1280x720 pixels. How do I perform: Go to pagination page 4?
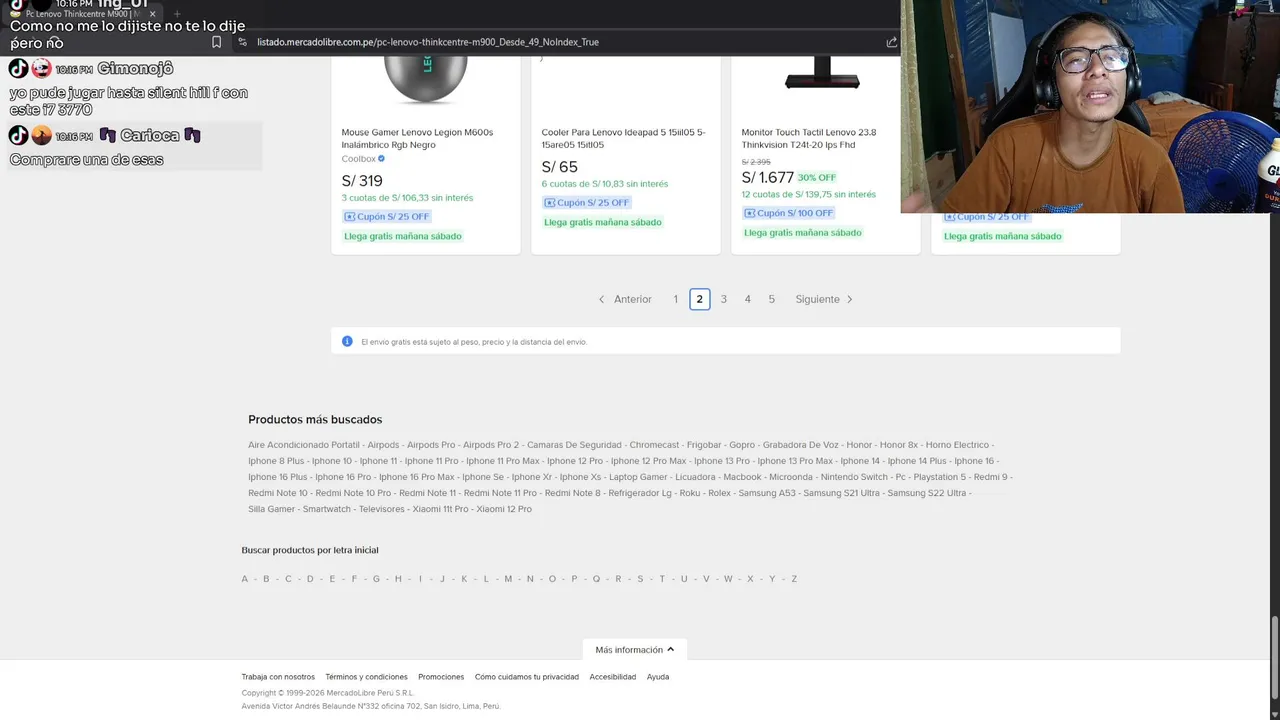(748, 299)
